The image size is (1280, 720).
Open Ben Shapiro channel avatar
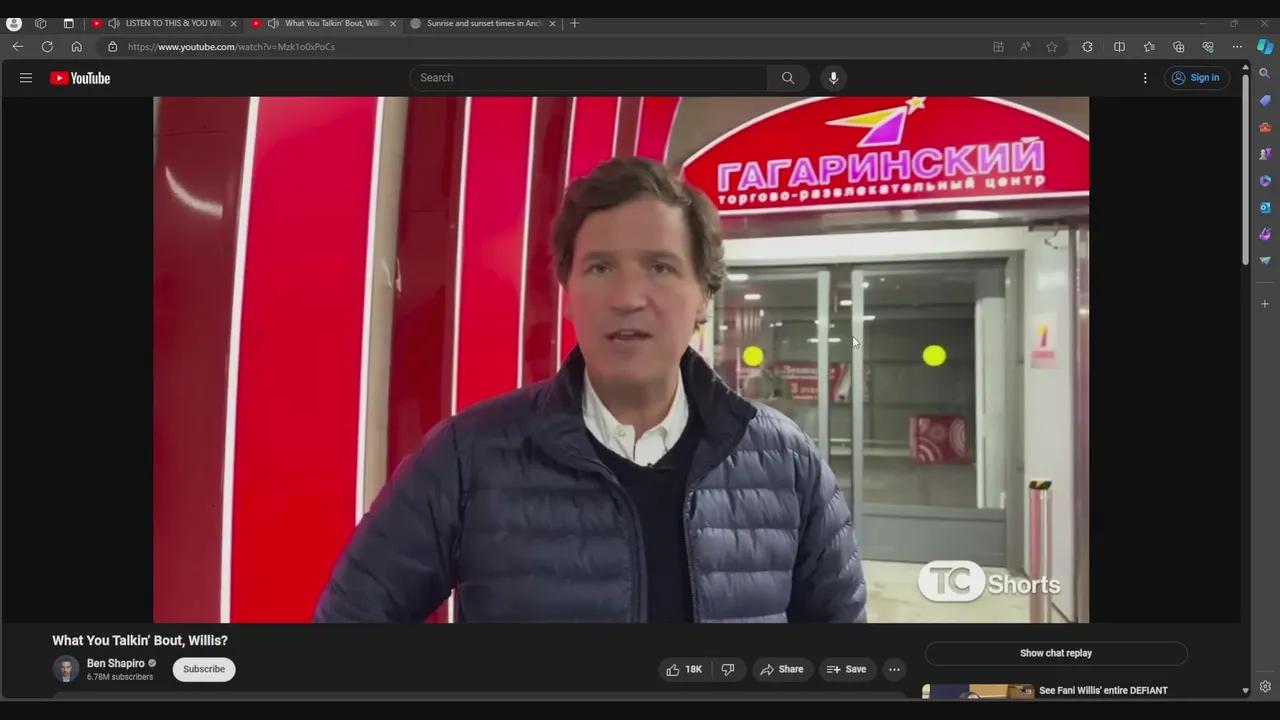click(x=66, y=669)
